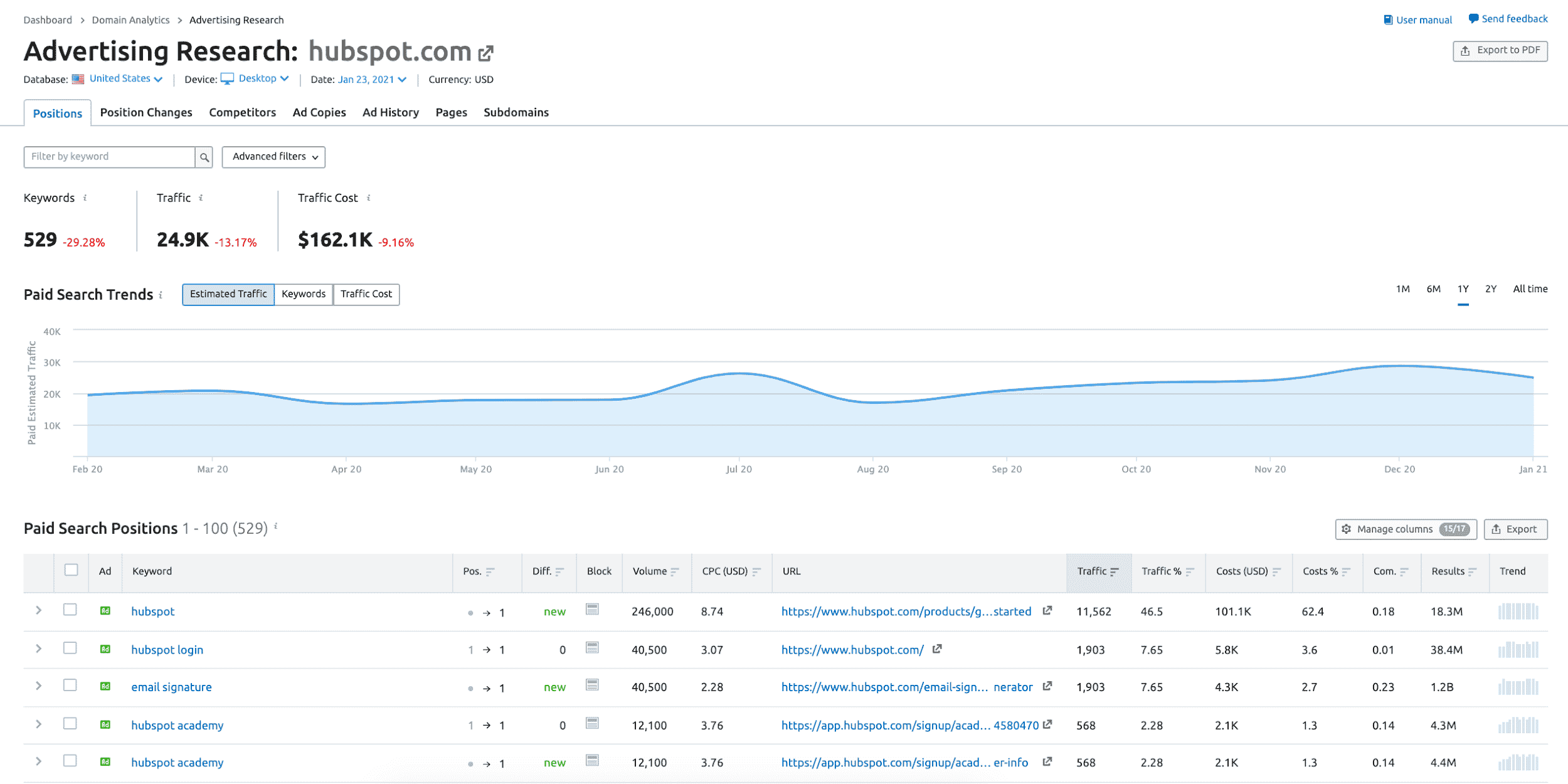Expand the hubspot academy row with 4.3M results

38,724
